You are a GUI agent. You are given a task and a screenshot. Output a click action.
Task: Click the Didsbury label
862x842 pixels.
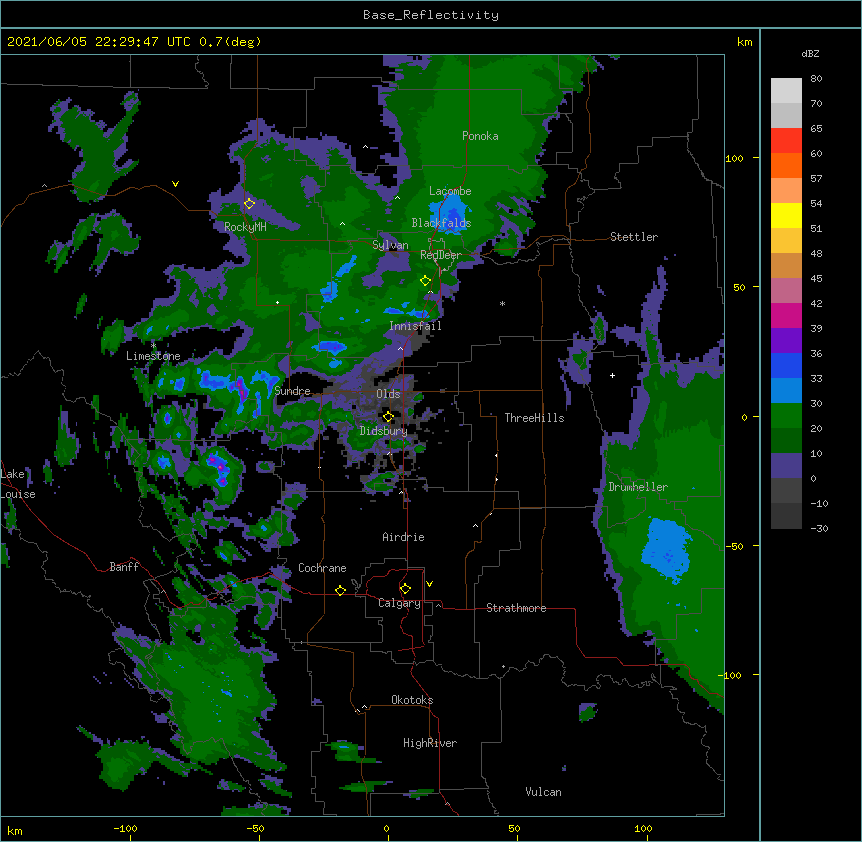pos(383,431)
